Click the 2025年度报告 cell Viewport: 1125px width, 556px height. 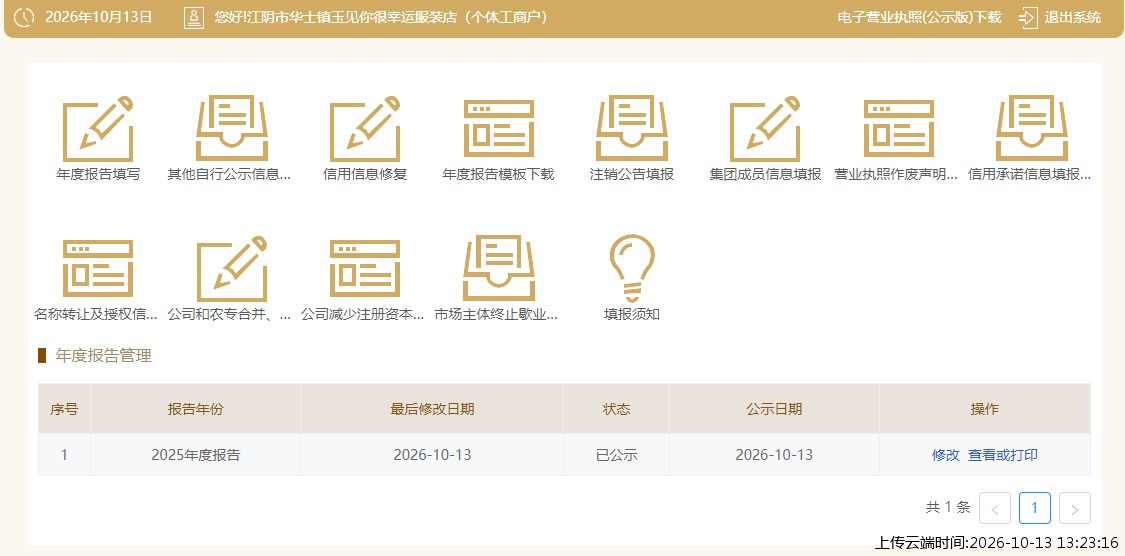[x=195, y=455]
